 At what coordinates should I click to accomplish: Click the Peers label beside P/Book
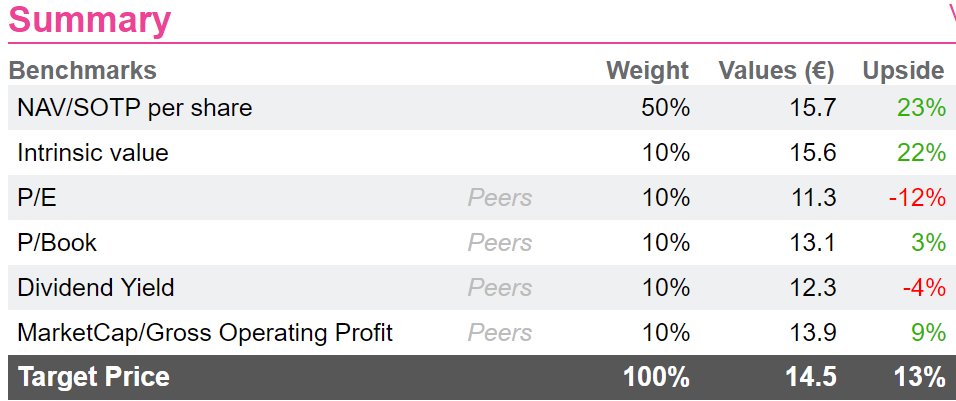(500, 243)
